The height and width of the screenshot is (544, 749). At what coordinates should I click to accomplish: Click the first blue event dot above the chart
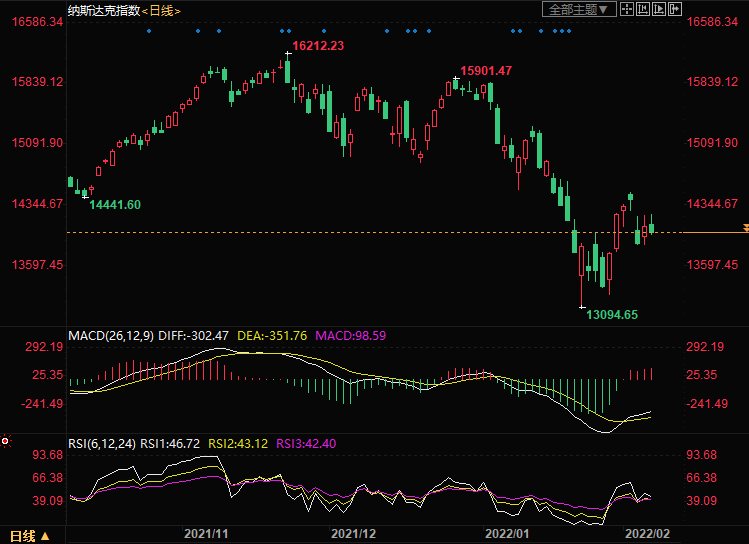pyautogui.click(x=148, y=30)
